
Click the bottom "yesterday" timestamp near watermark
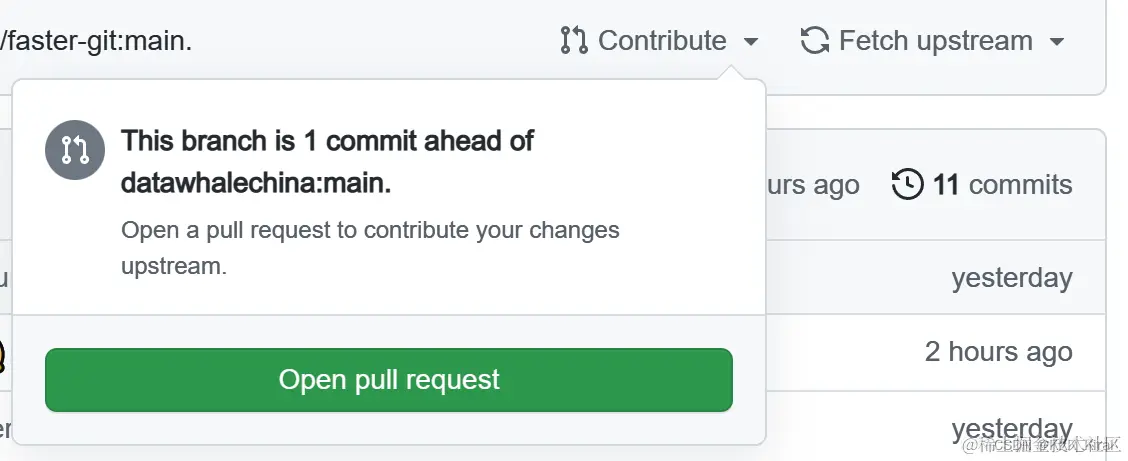pyautogui.click(x=1012, y=428)
